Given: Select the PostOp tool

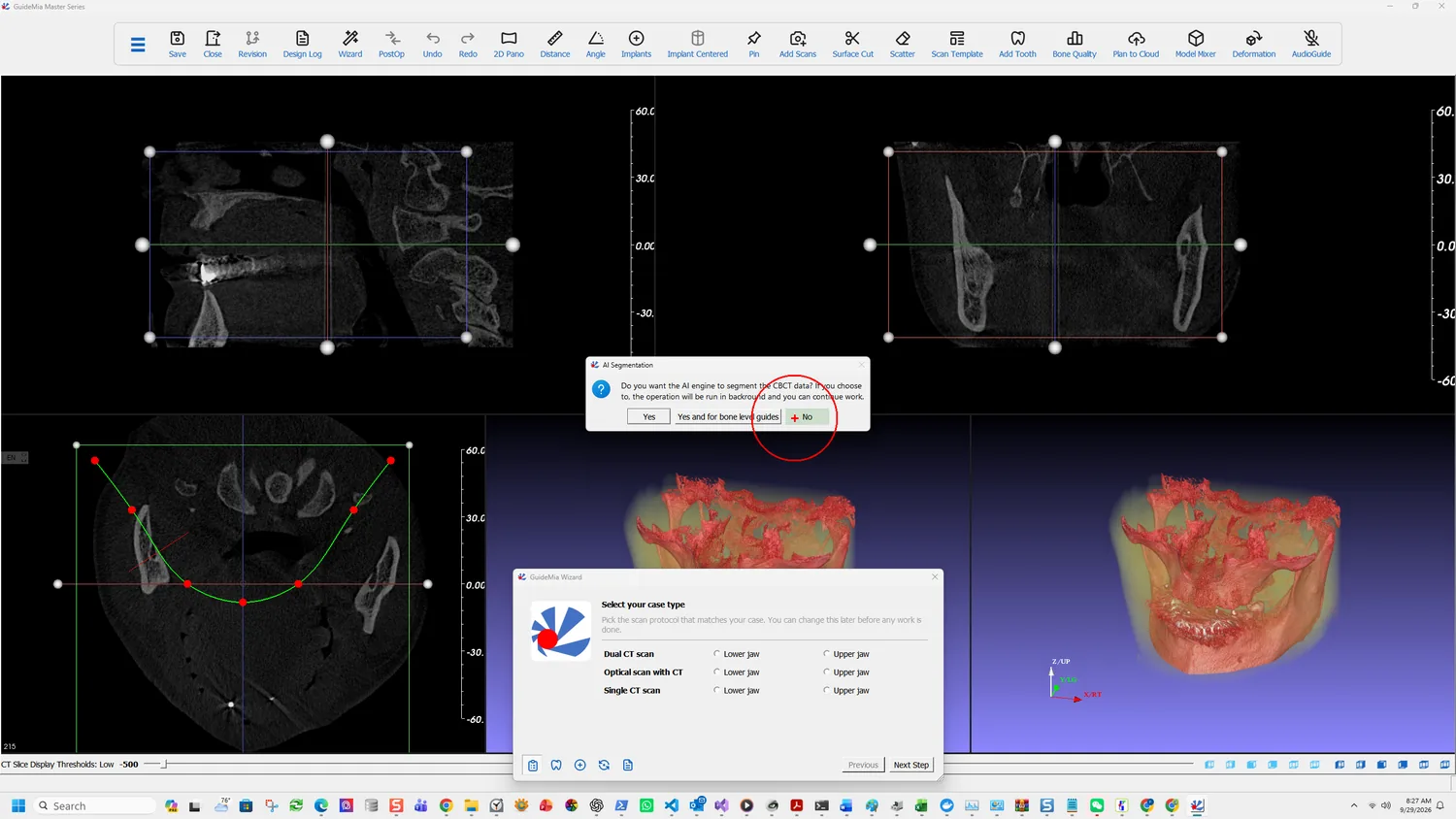Looking at the screenshot, I should click(x=391, y=45).
